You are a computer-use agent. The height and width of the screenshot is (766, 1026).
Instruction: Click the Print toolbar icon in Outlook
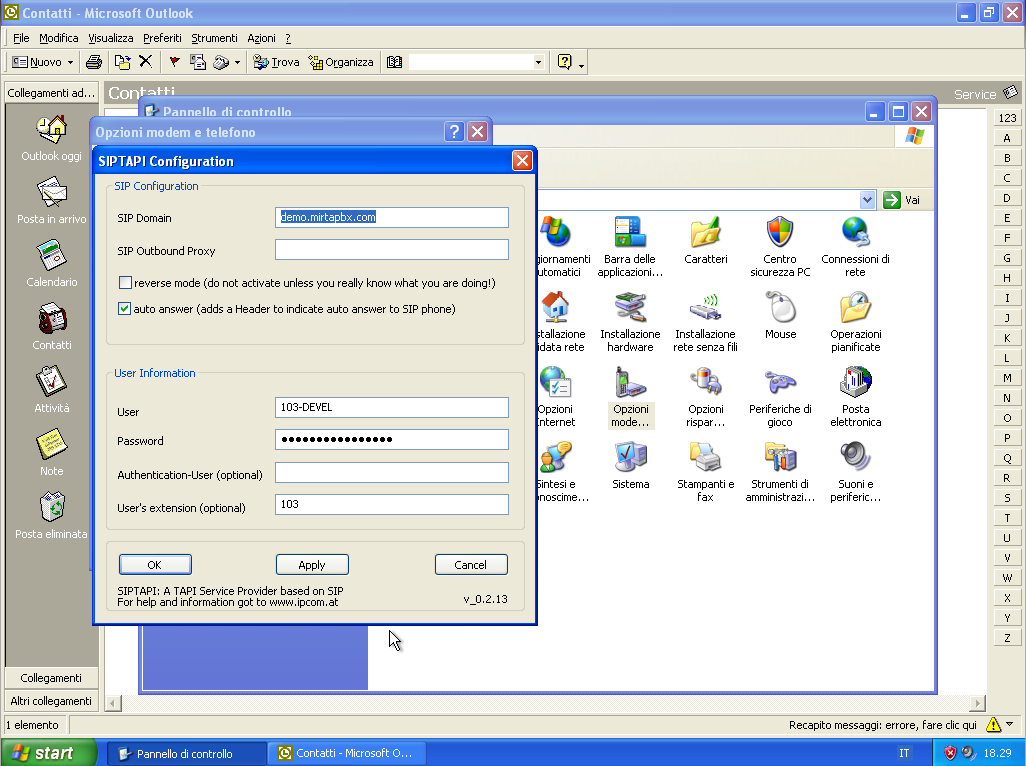click(94, 62)
